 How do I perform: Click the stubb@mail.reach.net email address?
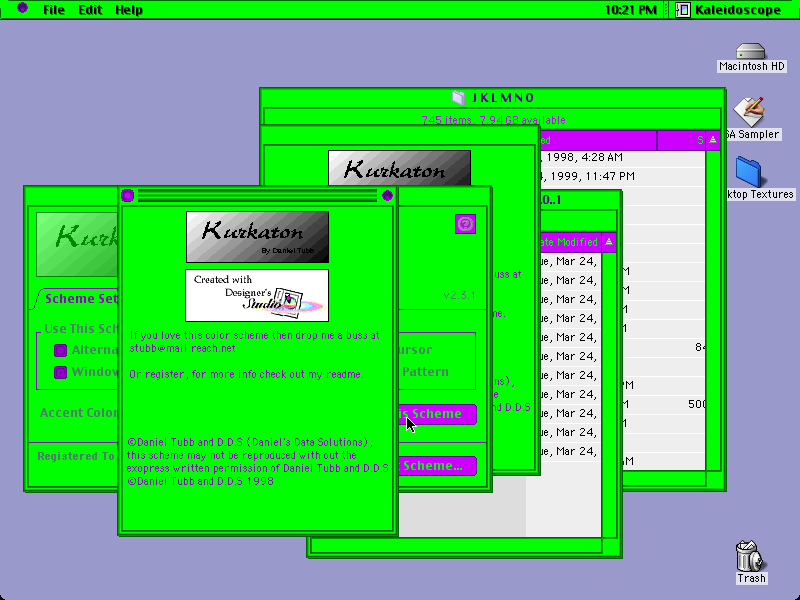click(182, 348)
